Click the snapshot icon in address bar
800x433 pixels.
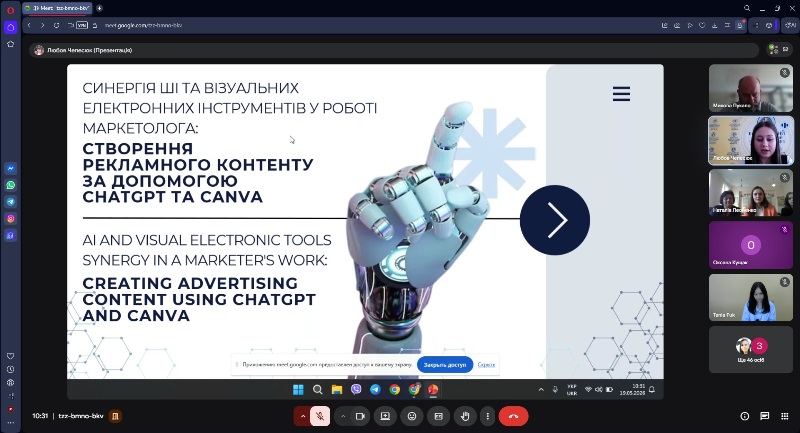click(x=677, y=25)
